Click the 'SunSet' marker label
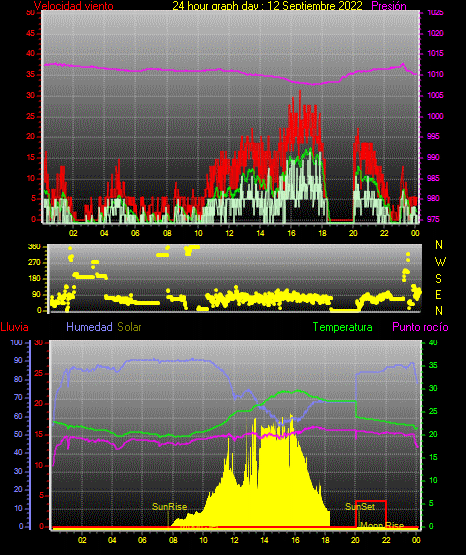Viewport: 466px width, 555px height. [x=360, y=507]
